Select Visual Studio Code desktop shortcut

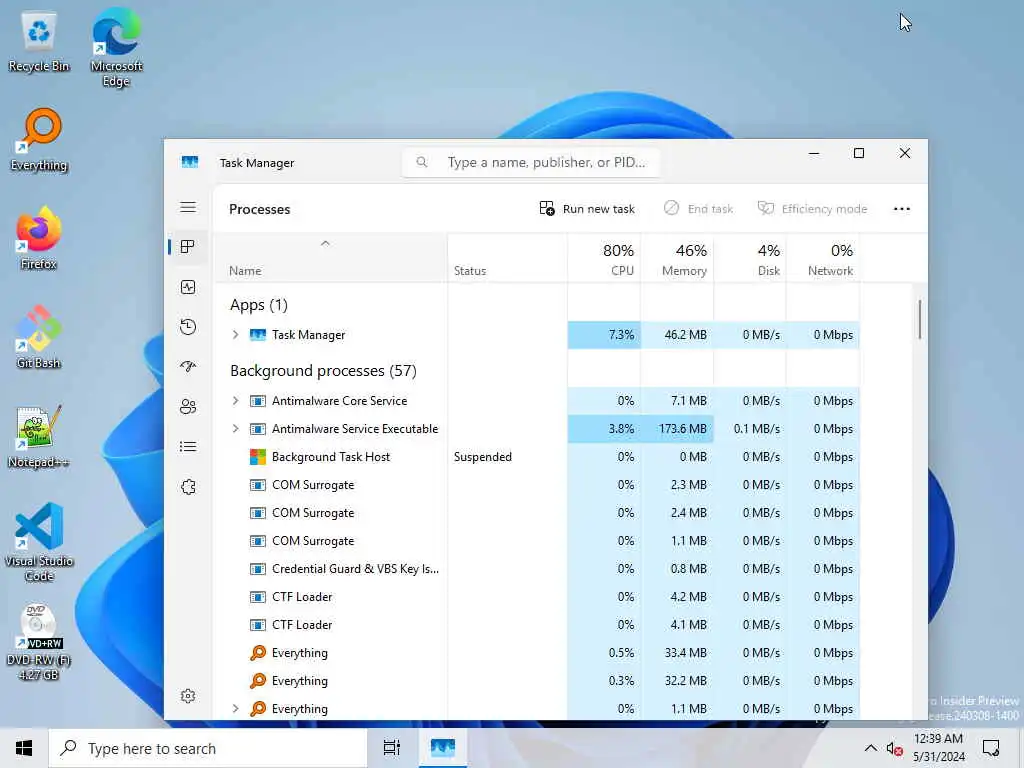click(x=39, y=542)
